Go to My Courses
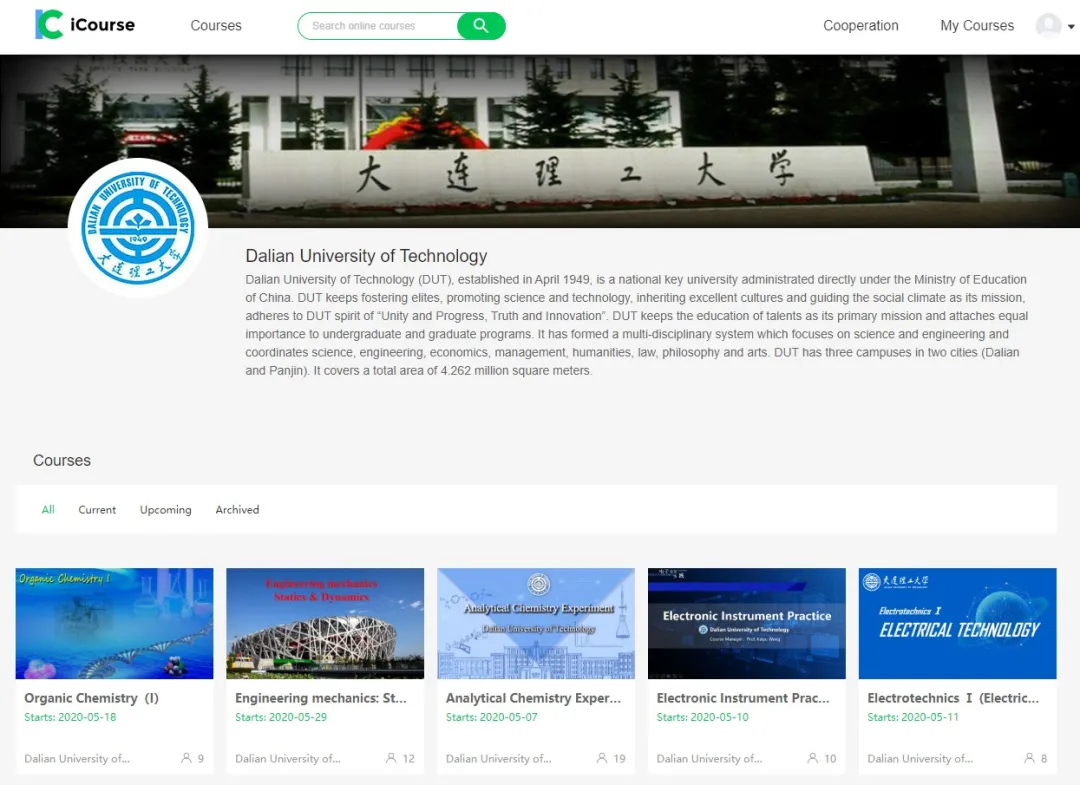 pyautogui.click(x=976, y=26)
